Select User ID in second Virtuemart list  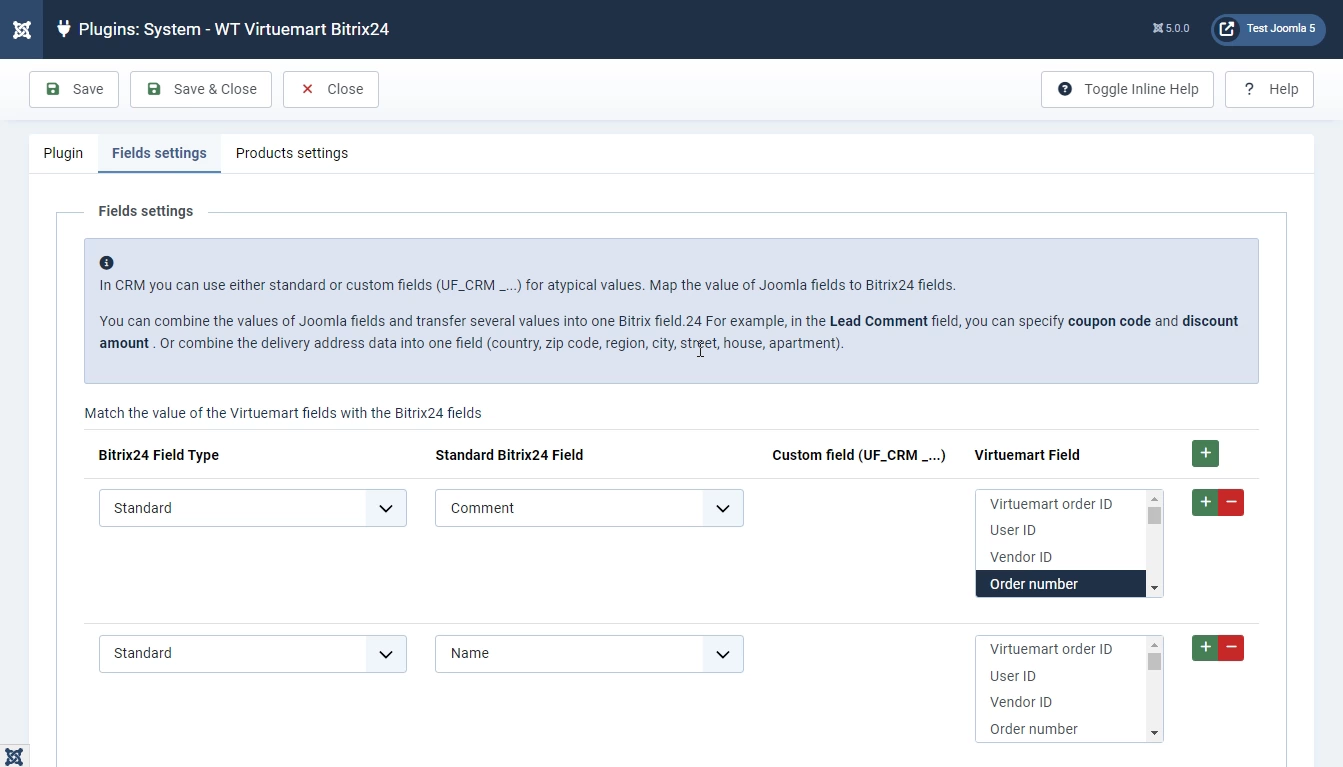tap(1012, 676)
